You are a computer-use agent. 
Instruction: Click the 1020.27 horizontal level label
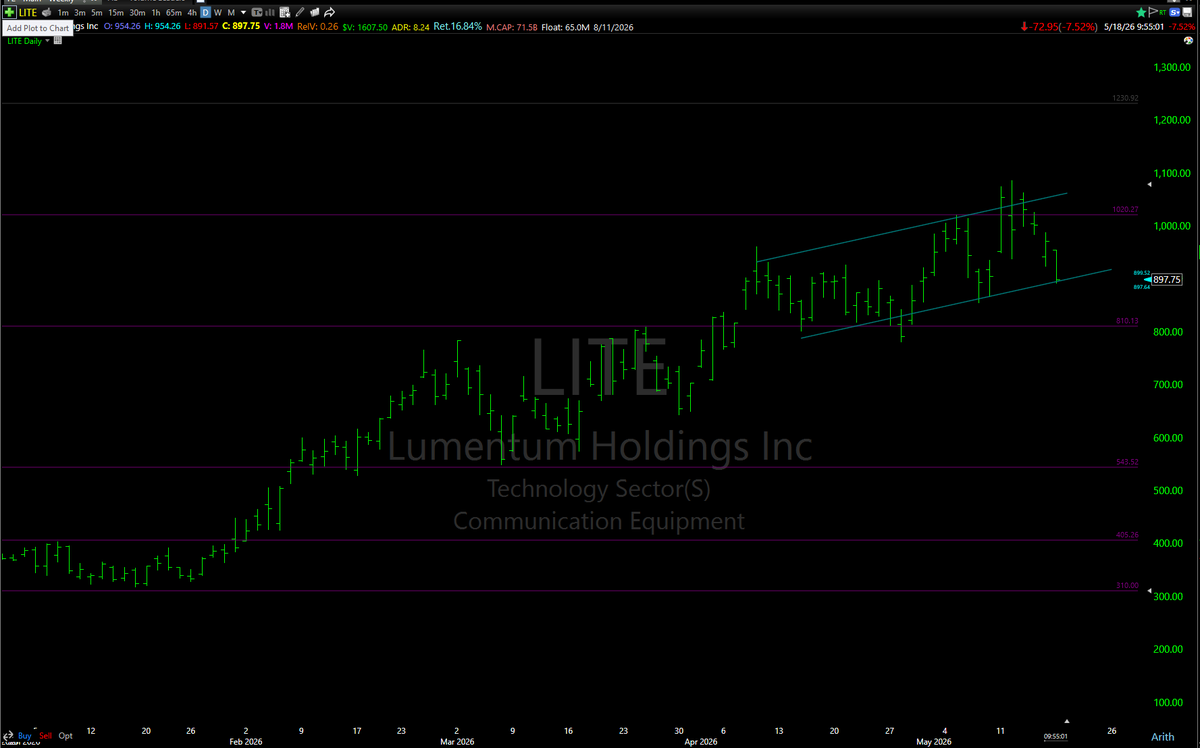coord(1125,210)
